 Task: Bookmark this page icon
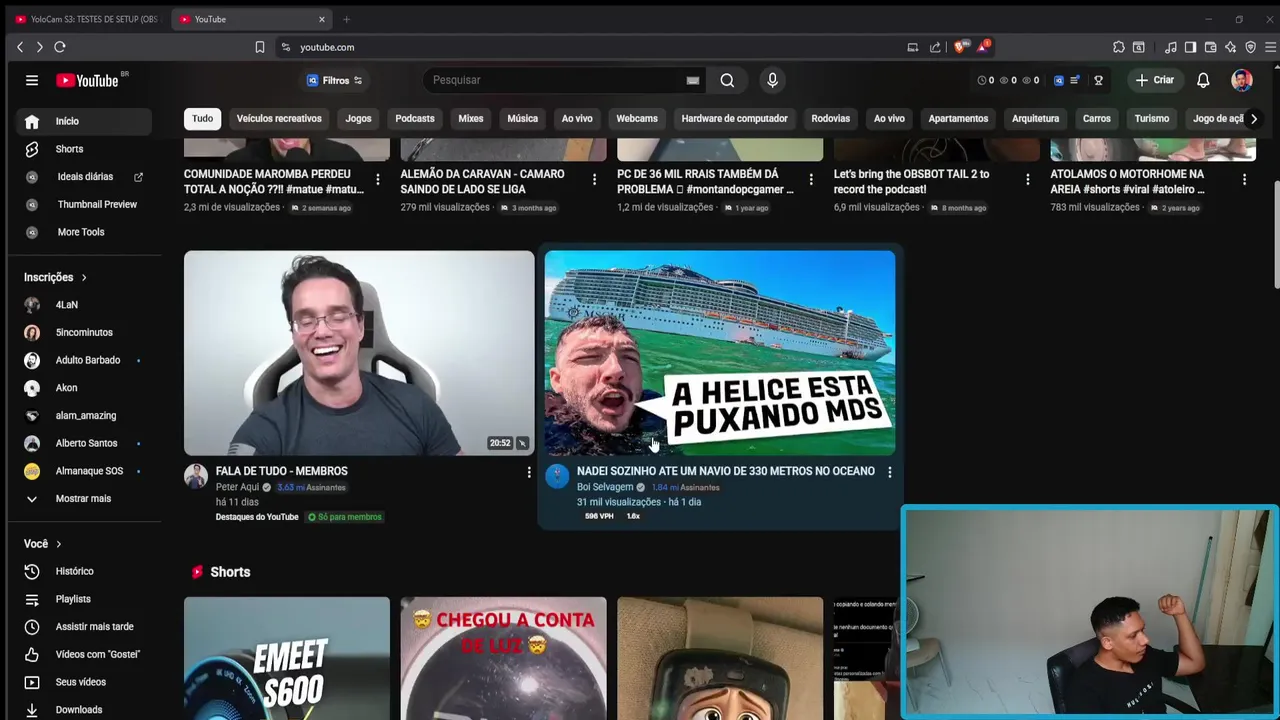pos(259,47)
